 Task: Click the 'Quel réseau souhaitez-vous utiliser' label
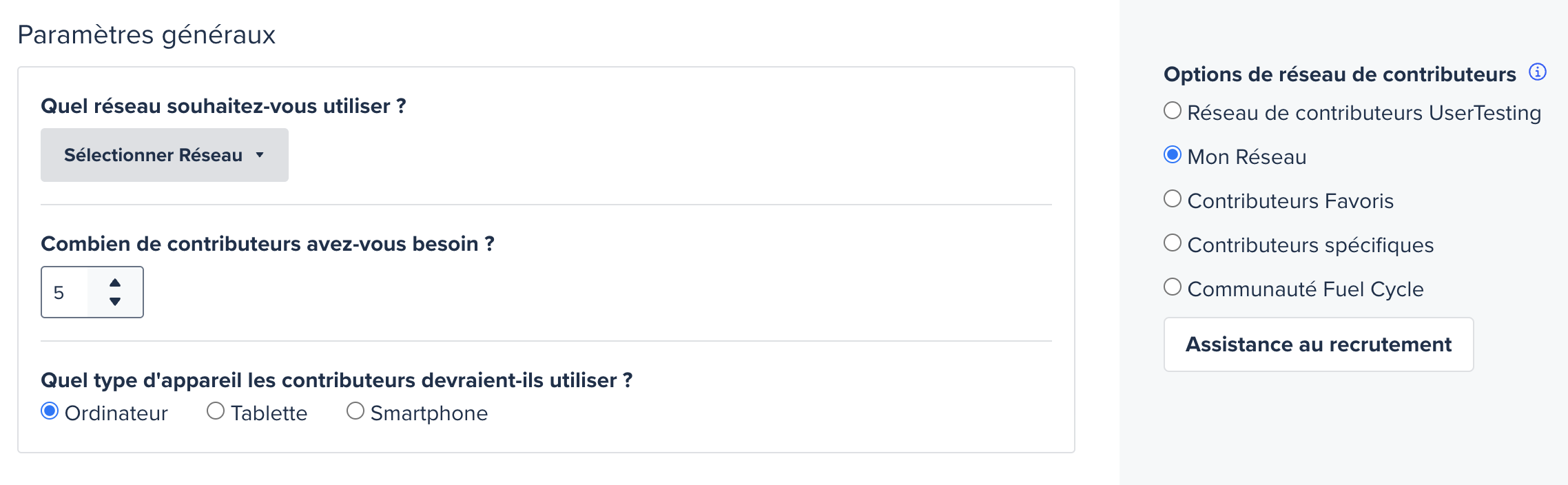223,106
